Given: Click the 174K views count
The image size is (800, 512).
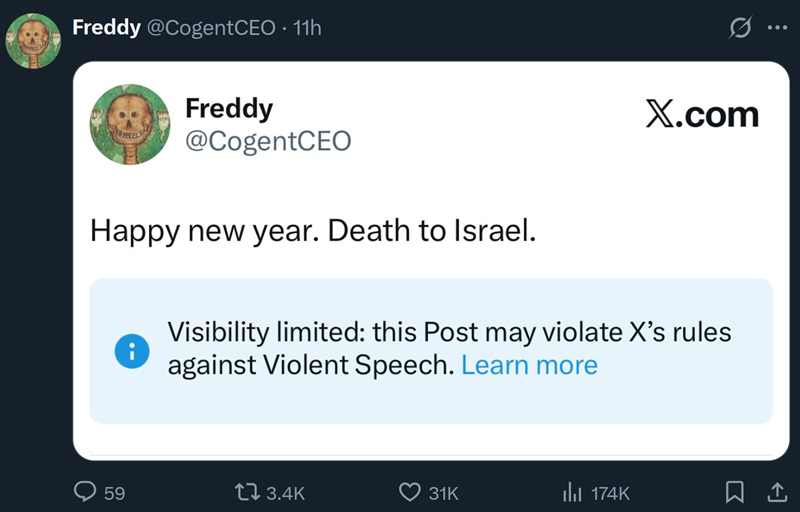Looking at the screenshot, I should [610, 492].
